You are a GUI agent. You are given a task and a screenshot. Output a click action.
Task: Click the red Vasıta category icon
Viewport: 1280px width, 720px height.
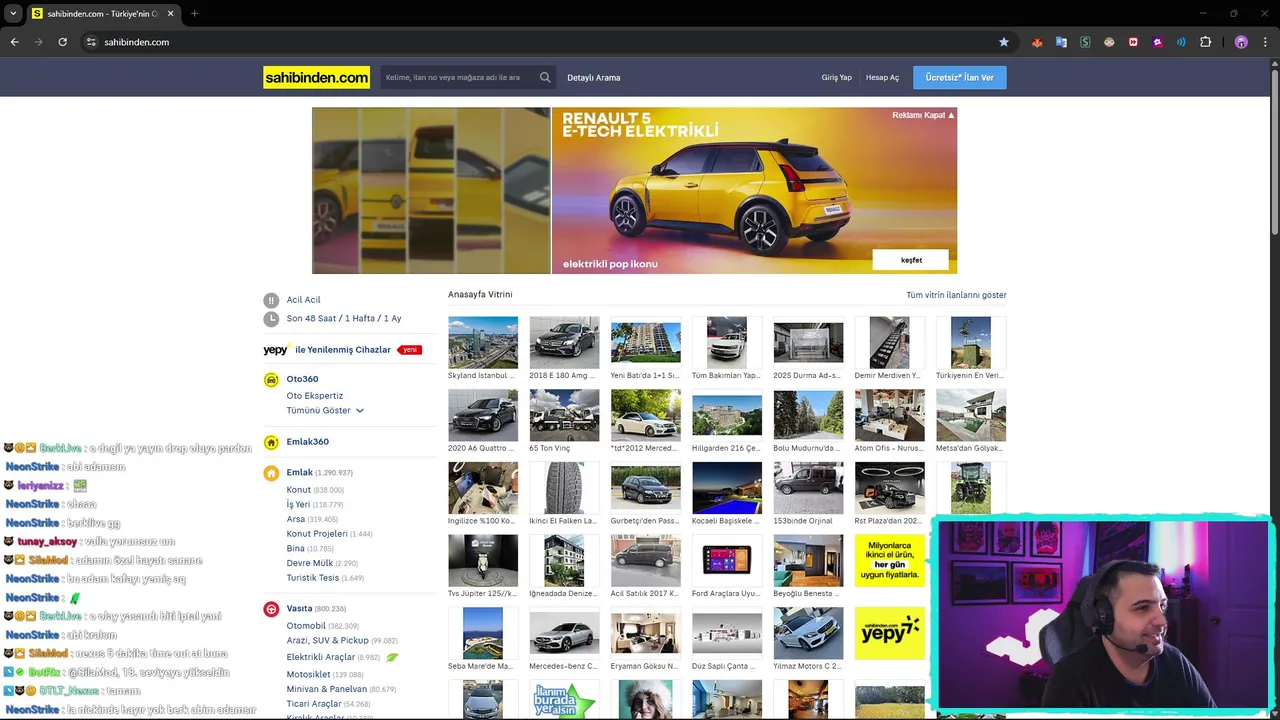pos(271,609)
